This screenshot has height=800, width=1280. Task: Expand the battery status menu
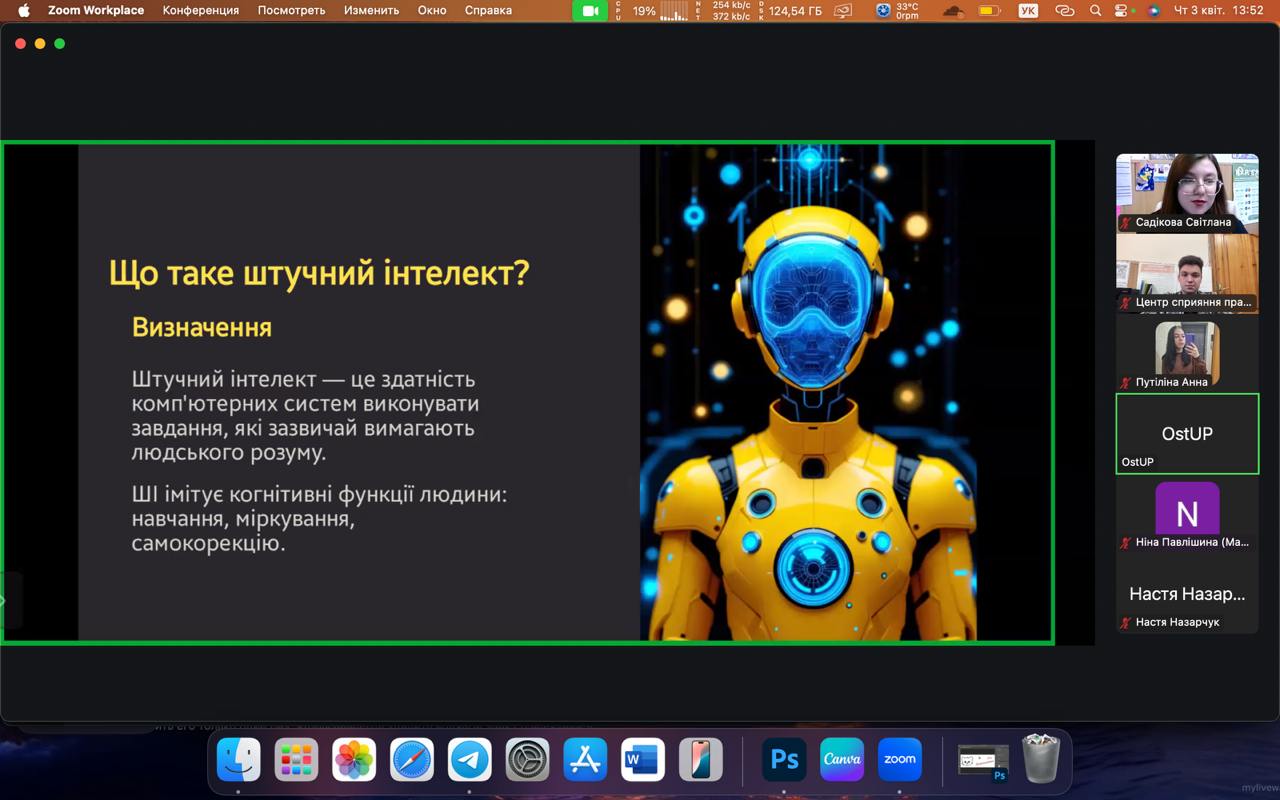[989, 11]
